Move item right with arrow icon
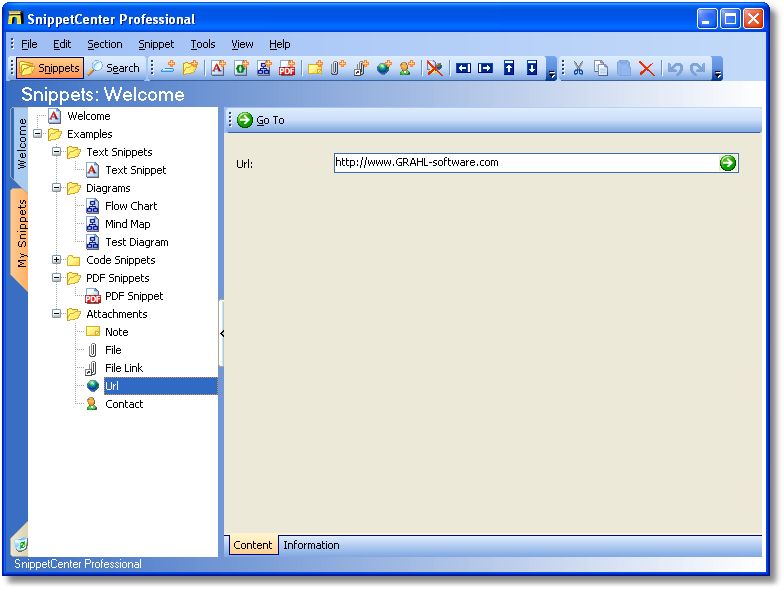This screenshot has height=590, width=784. tap(486, 68)
